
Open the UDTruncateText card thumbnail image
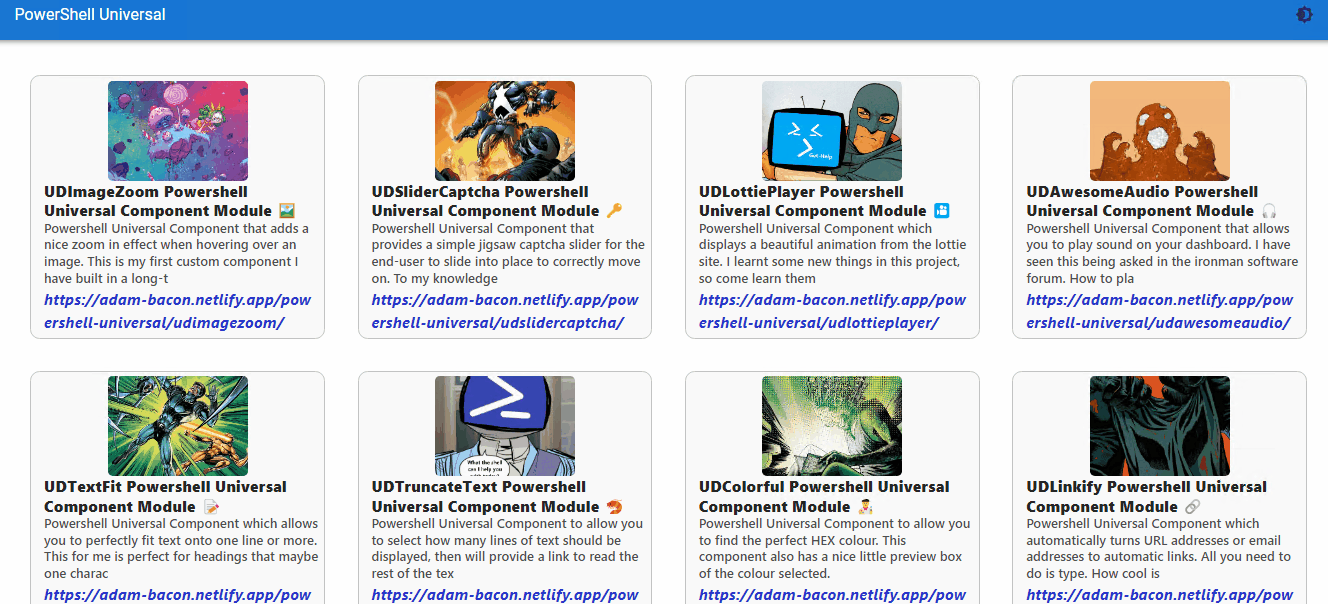pyautogui.click(x=505, y=426)
